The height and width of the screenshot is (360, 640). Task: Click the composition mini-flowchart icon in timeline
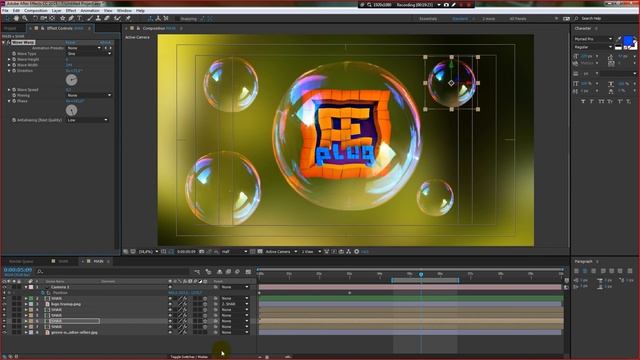pos(197,271)
